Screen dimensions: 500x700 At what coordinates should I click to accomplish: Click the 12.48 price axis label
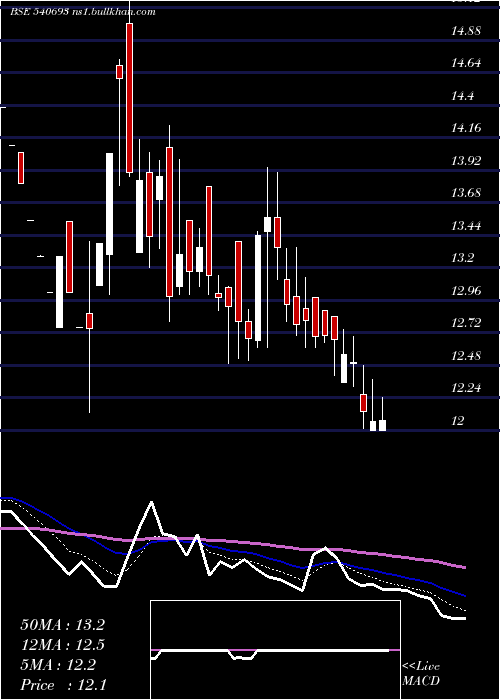[x=466, y=355]
